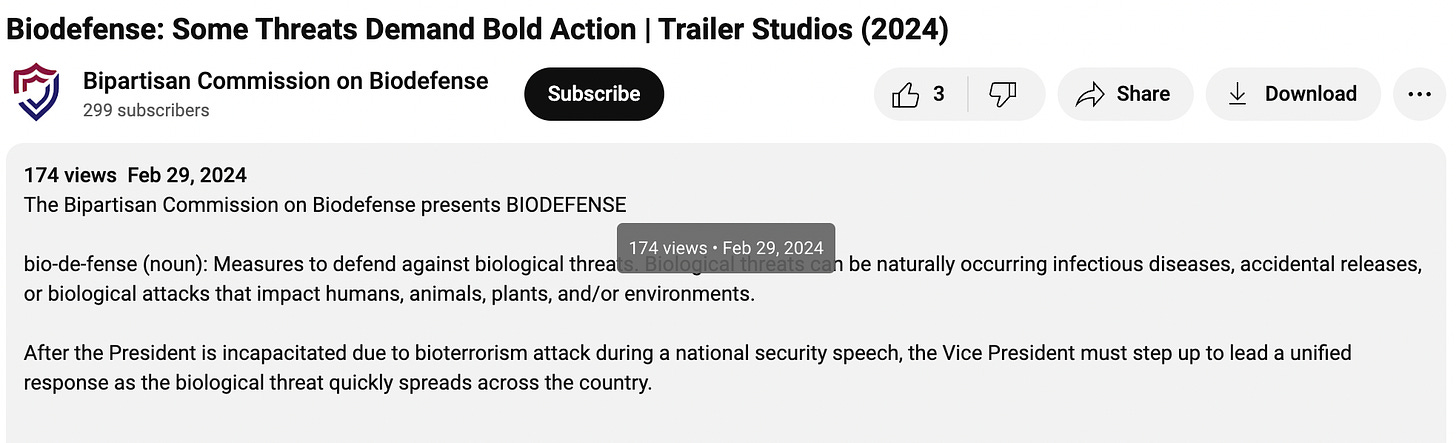Click the Download arrow icon
Image resolution: width=1456 pixels, height=443 pixels.
(x=1237, y=94)
